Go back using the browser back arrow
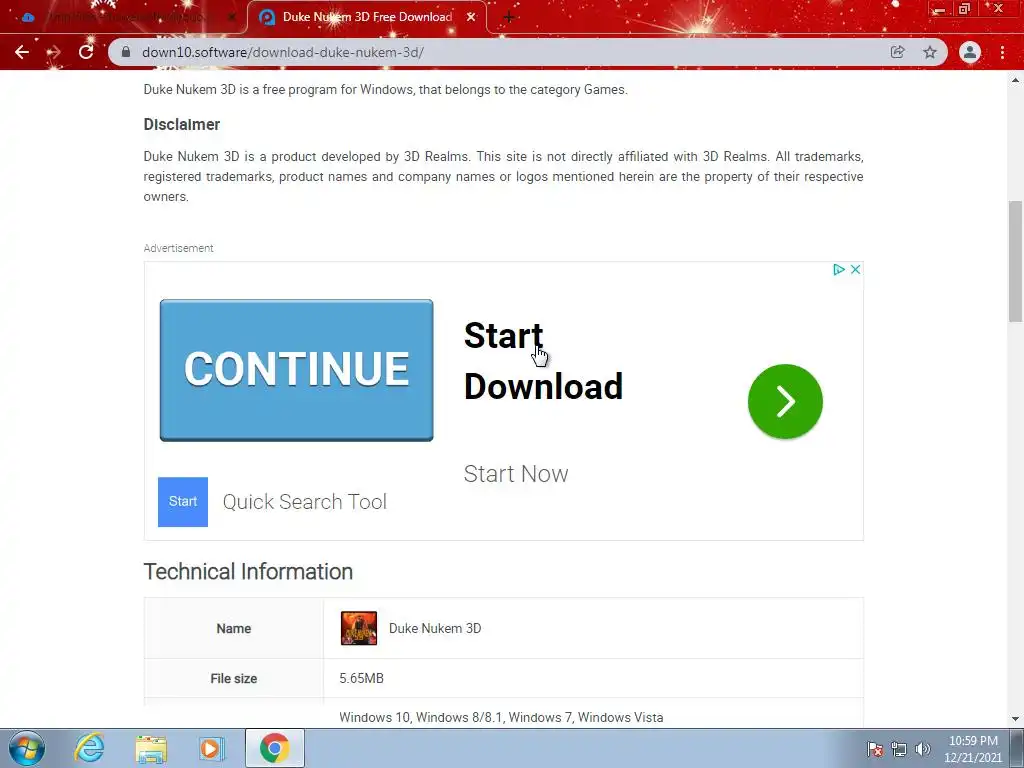1024x768 pixels. (x=22, y=52)
